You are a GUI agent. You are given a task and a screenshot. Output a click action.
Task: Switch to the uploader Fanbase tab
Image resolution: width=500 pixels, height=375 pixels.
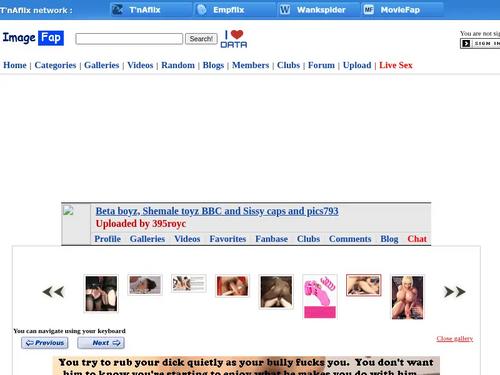(271, 239)
